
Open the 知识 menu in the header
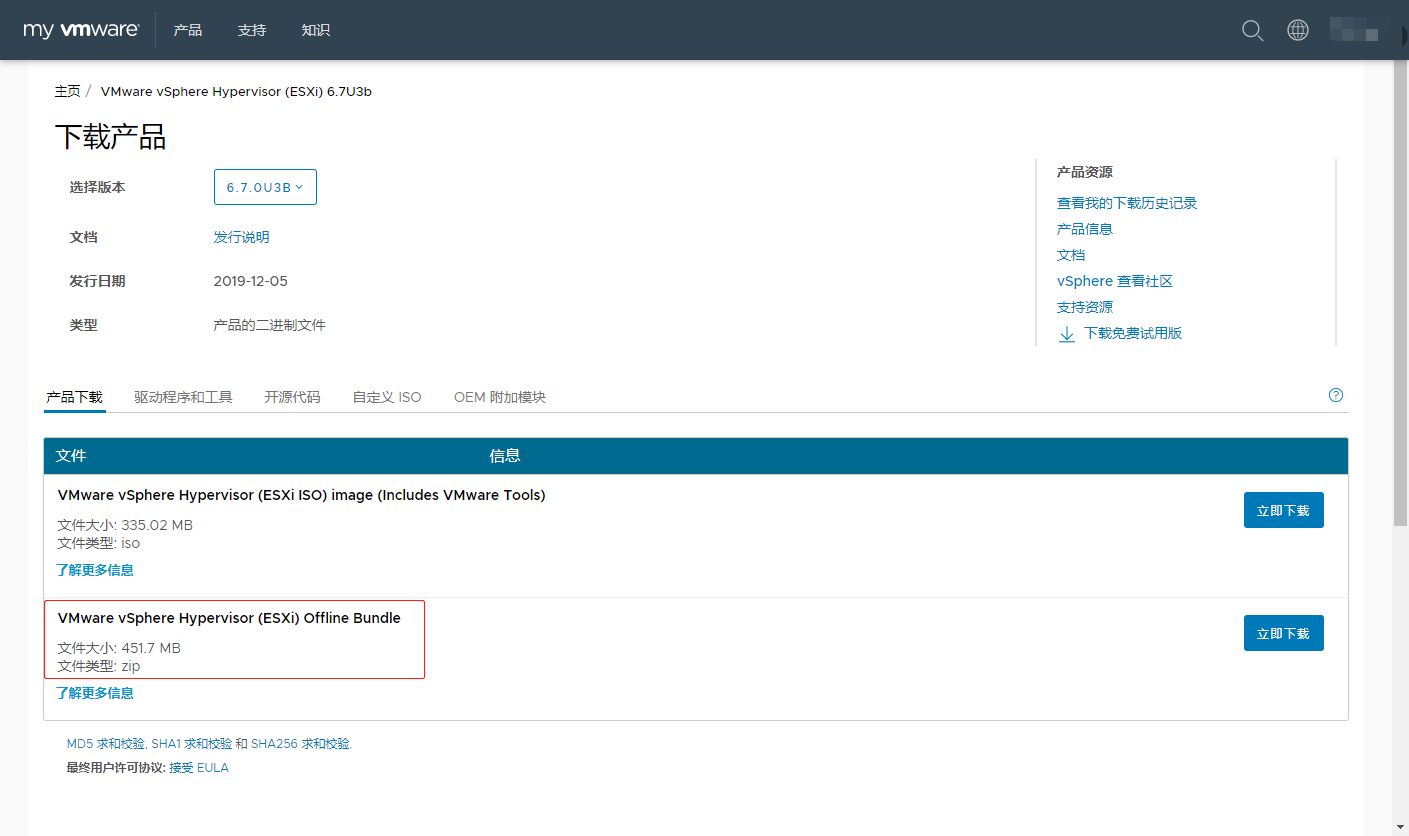(x=316, y=30)
